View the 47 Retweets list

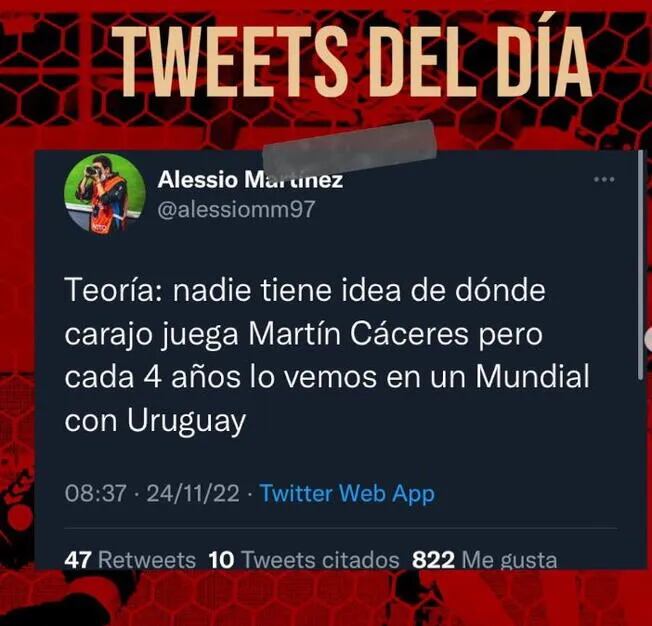130,560
